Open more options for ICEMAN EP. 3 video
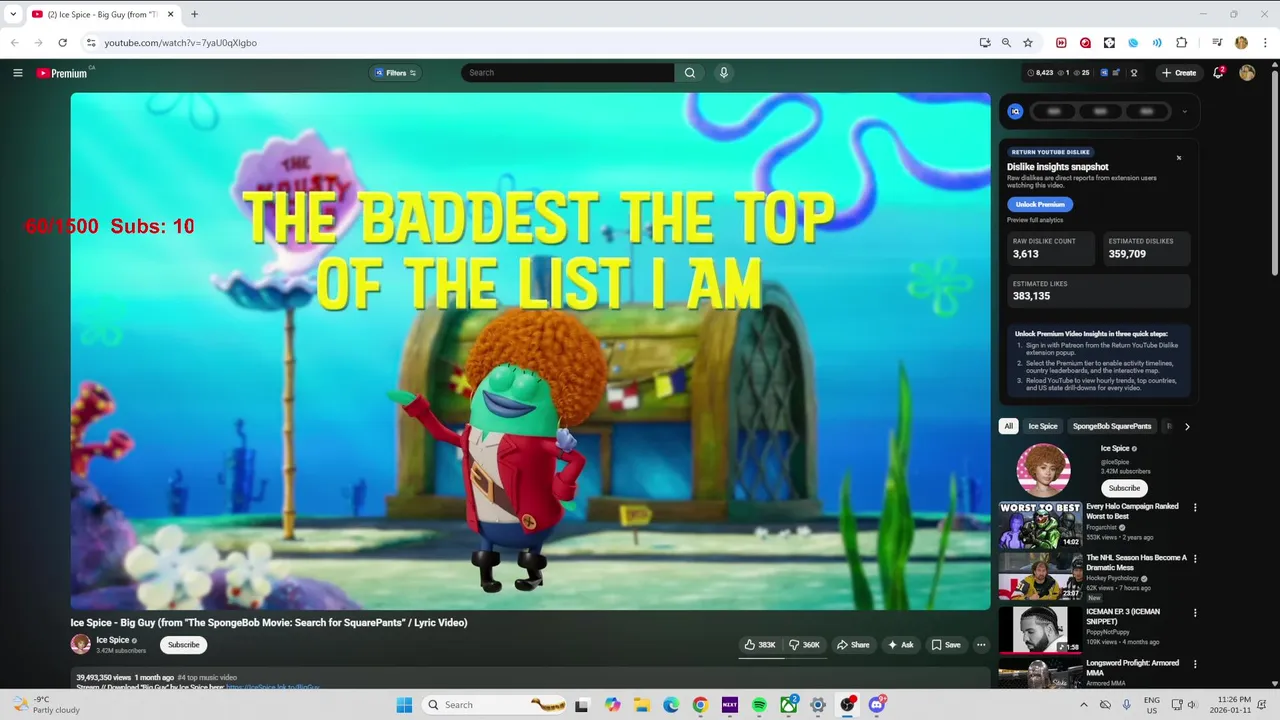1280x720 pixels. tap(1194, 613)
